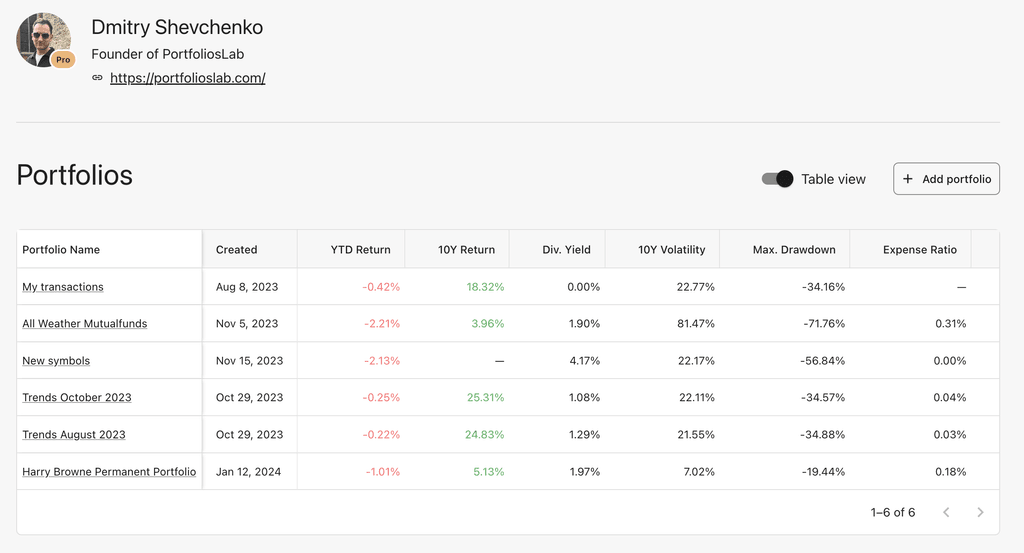The image size is (1024, 553).
Task: Click the Portfolio Name column header
Action: [61, 250]
